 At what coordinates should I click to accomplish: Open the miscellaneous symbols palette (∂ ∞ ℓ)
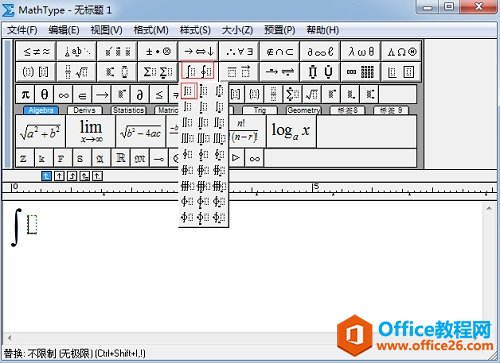320,51
